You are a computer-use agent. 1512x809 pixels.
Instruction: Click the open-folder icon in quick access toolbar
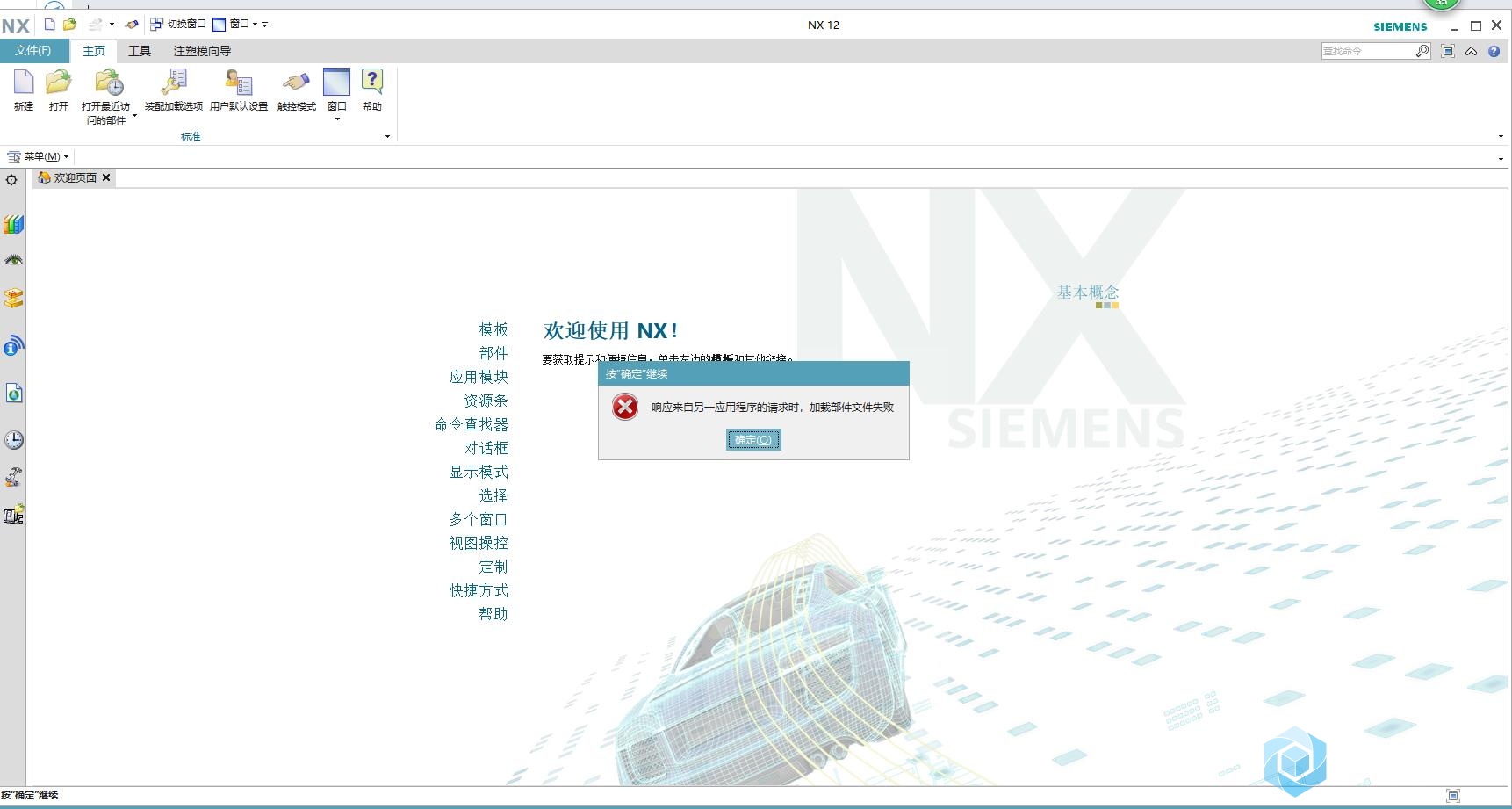tap(69, 25)
